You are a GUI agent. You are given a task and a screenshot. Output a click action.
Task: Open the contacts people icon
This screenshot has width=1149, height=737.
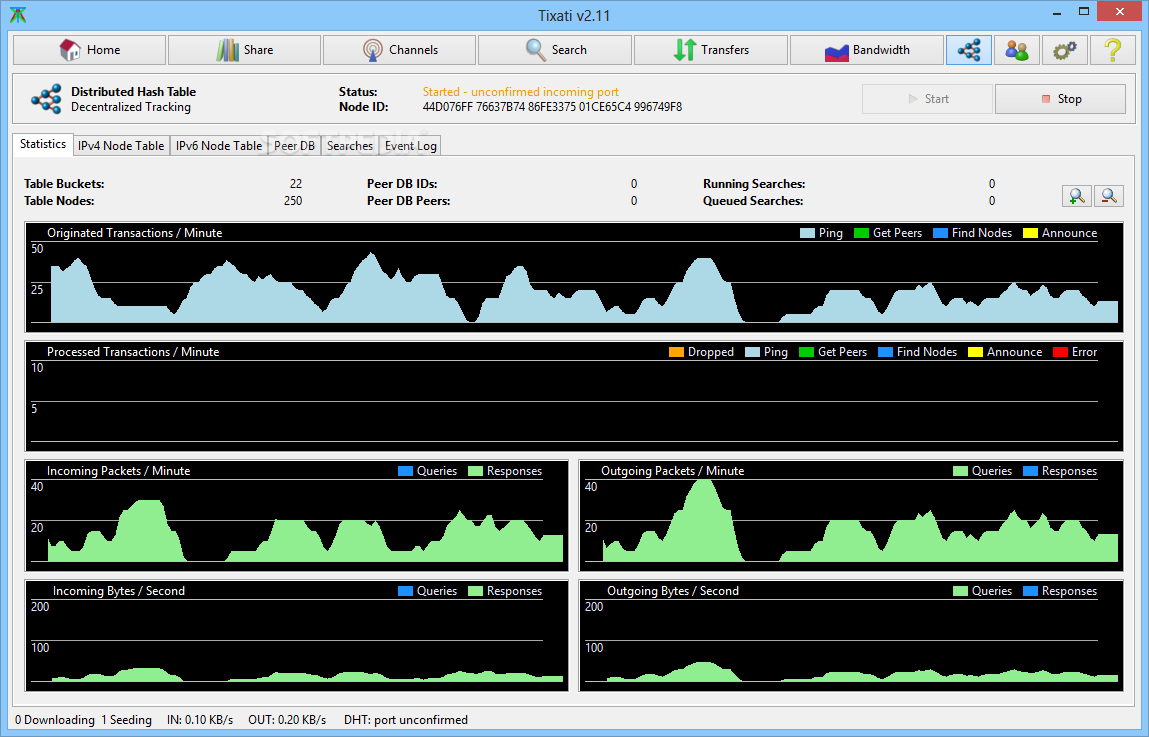tap(1016, 50)
